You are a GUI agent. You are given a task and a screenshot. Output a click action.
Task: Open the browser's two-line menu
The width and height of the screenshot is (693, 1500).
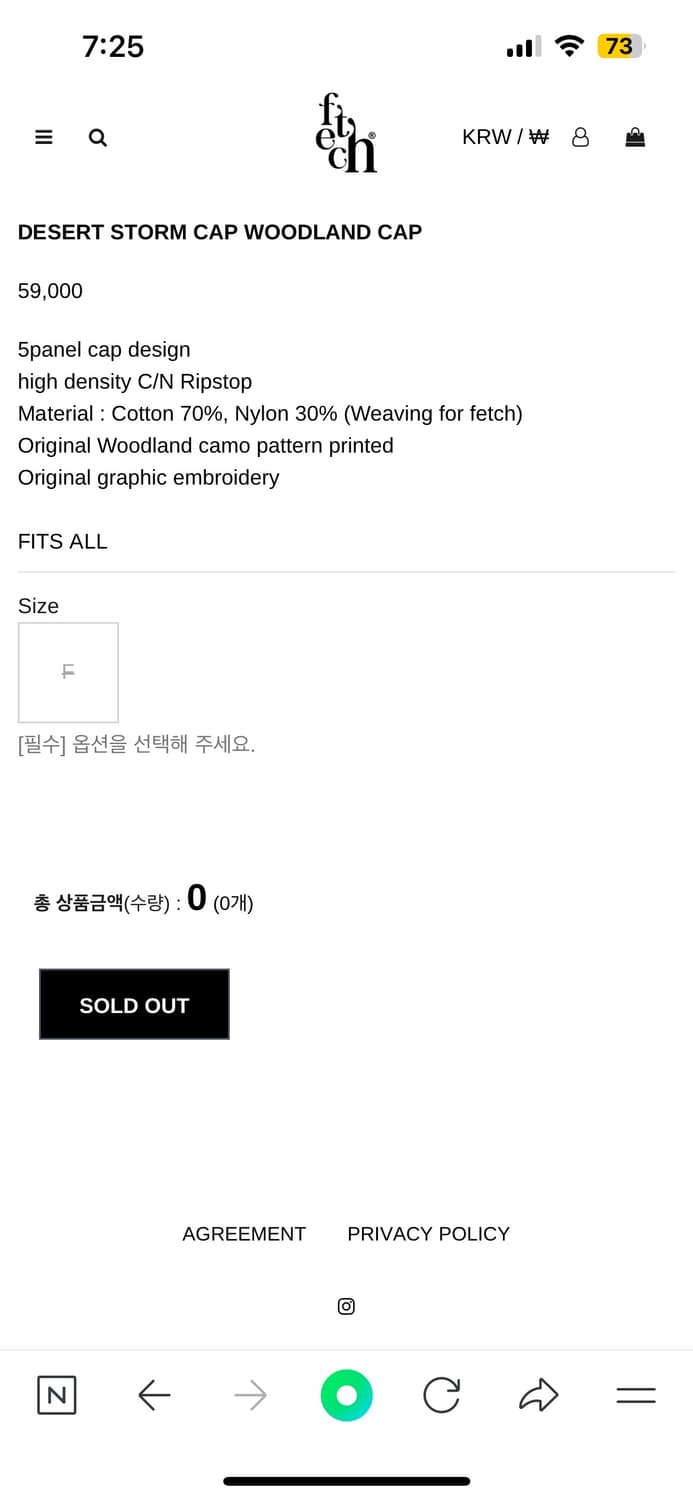[x=635, y=1395]
